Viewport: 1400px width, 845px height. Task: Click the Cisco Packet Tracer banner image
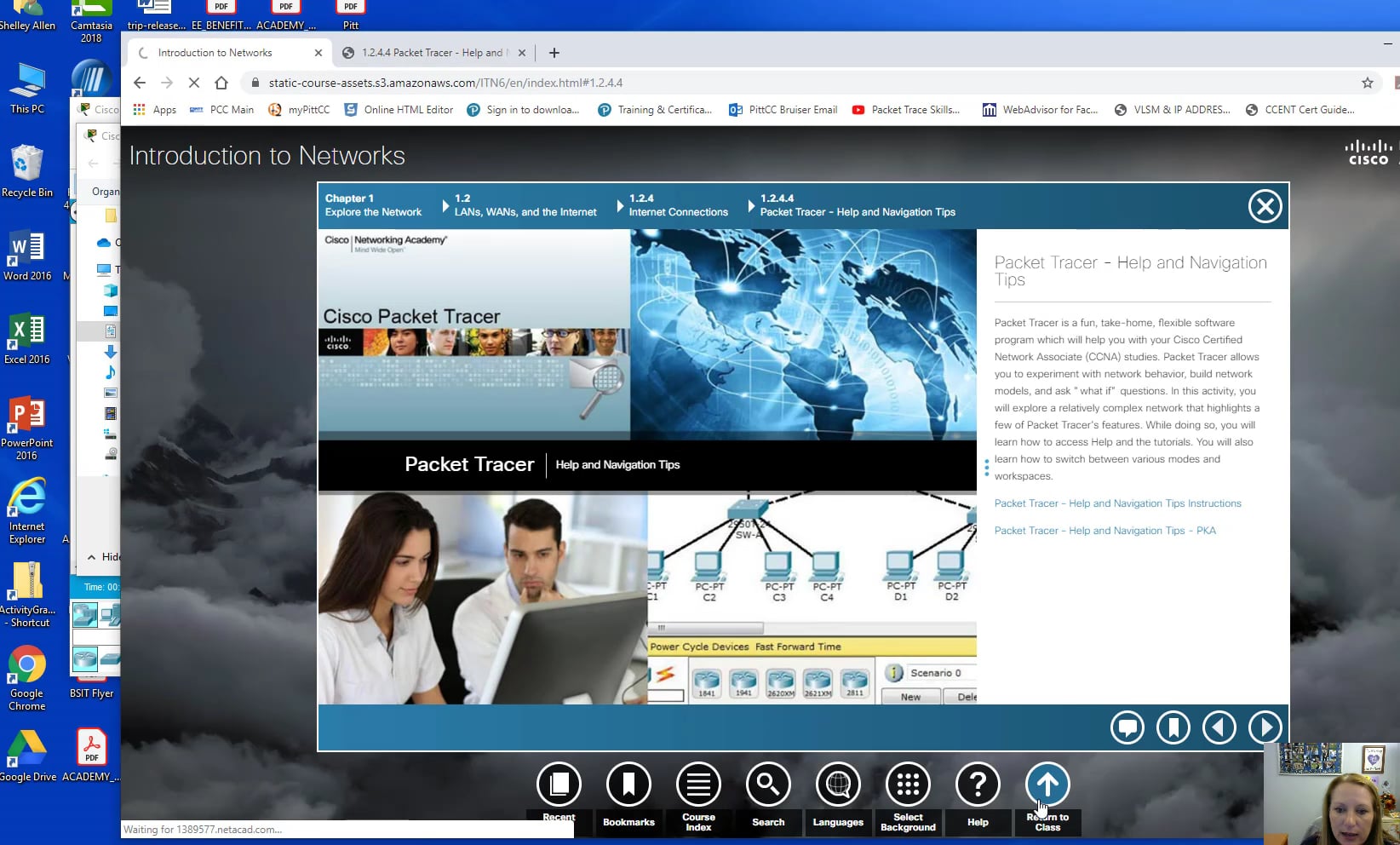pyautogui.click(x=474, y=335)
